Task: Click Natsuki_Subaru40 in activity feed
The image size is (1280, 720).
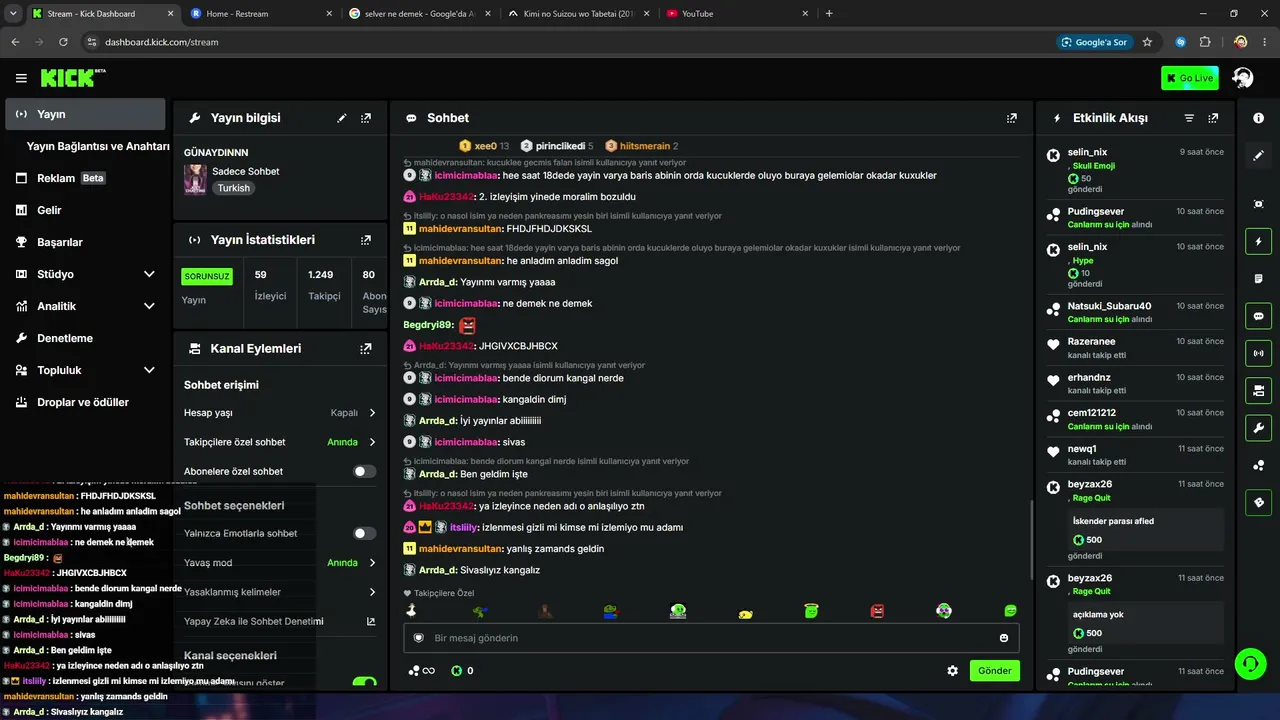Action: click(1109, 306)
